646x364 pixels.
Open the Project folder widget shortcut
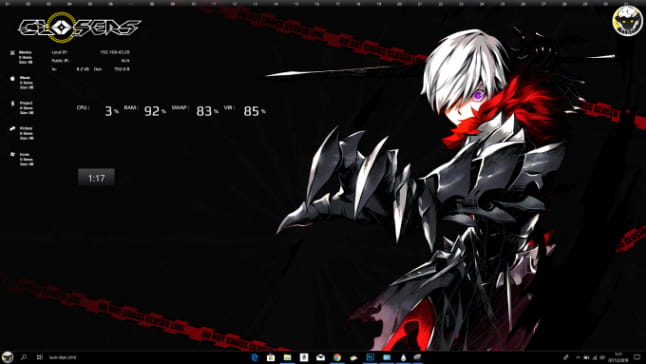(x=21, y=108)
